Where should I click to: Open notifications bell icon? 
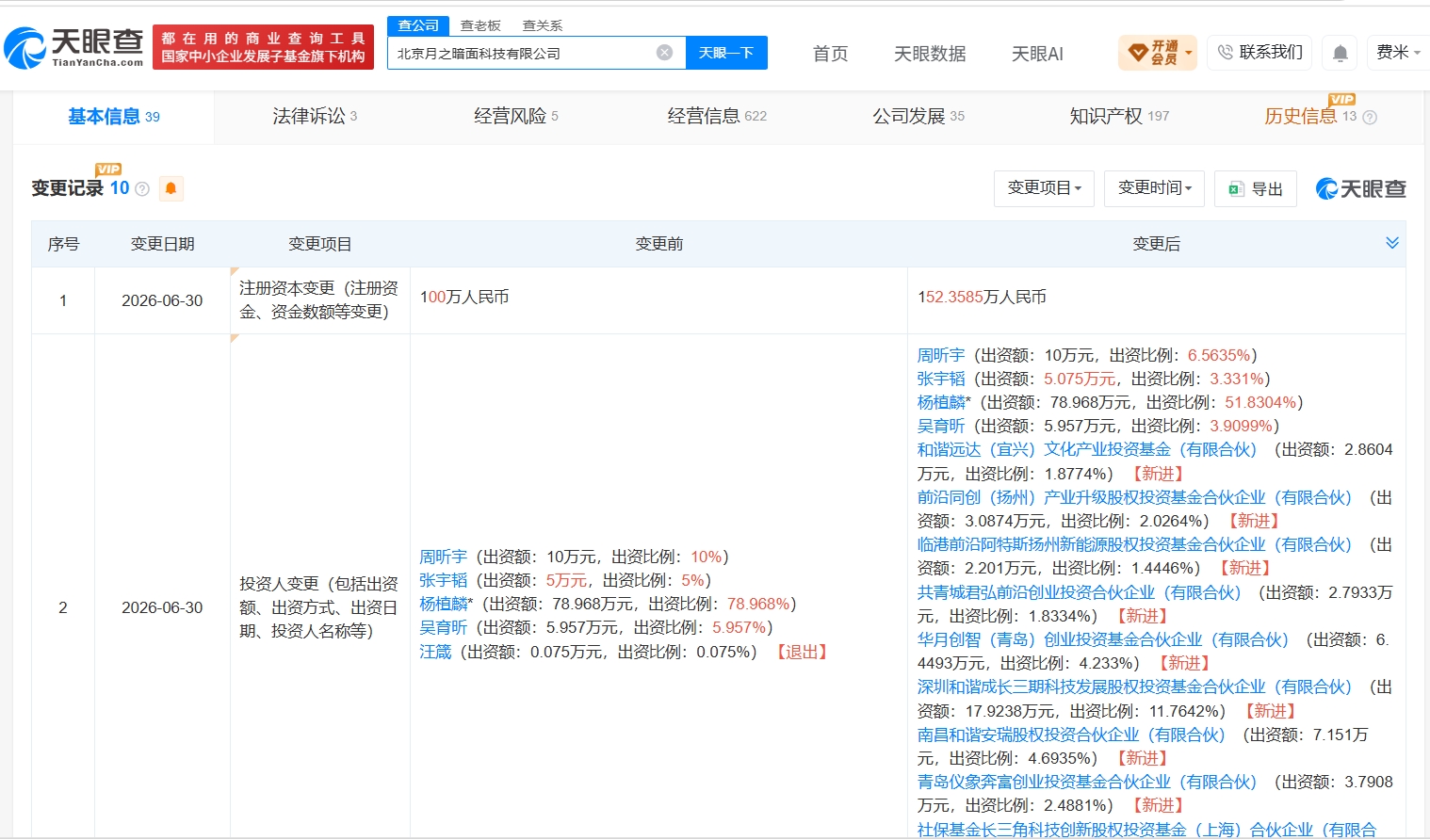point(1340,53)
